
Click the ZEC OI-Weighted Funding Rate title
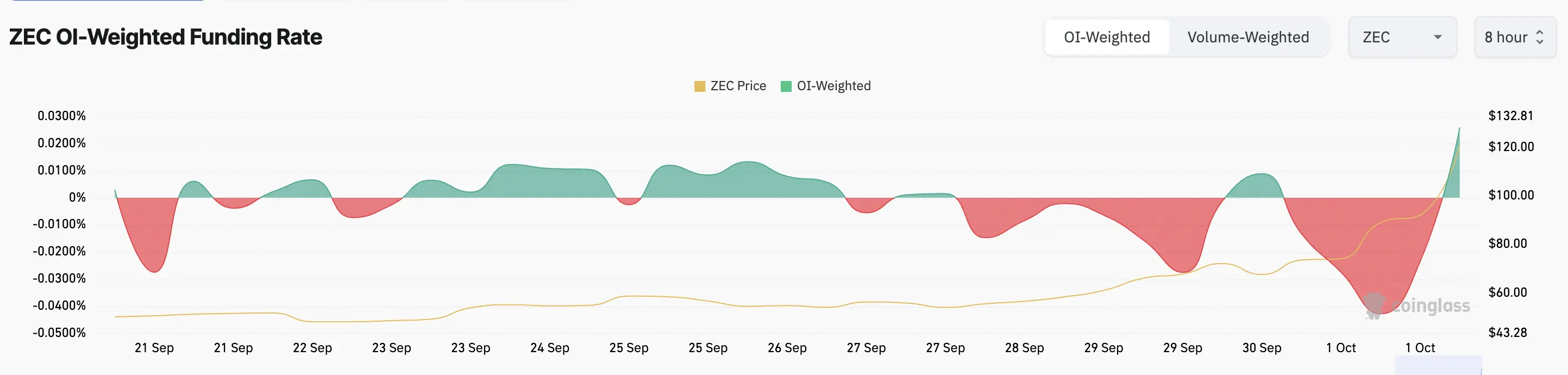click(x=166, y=37)
